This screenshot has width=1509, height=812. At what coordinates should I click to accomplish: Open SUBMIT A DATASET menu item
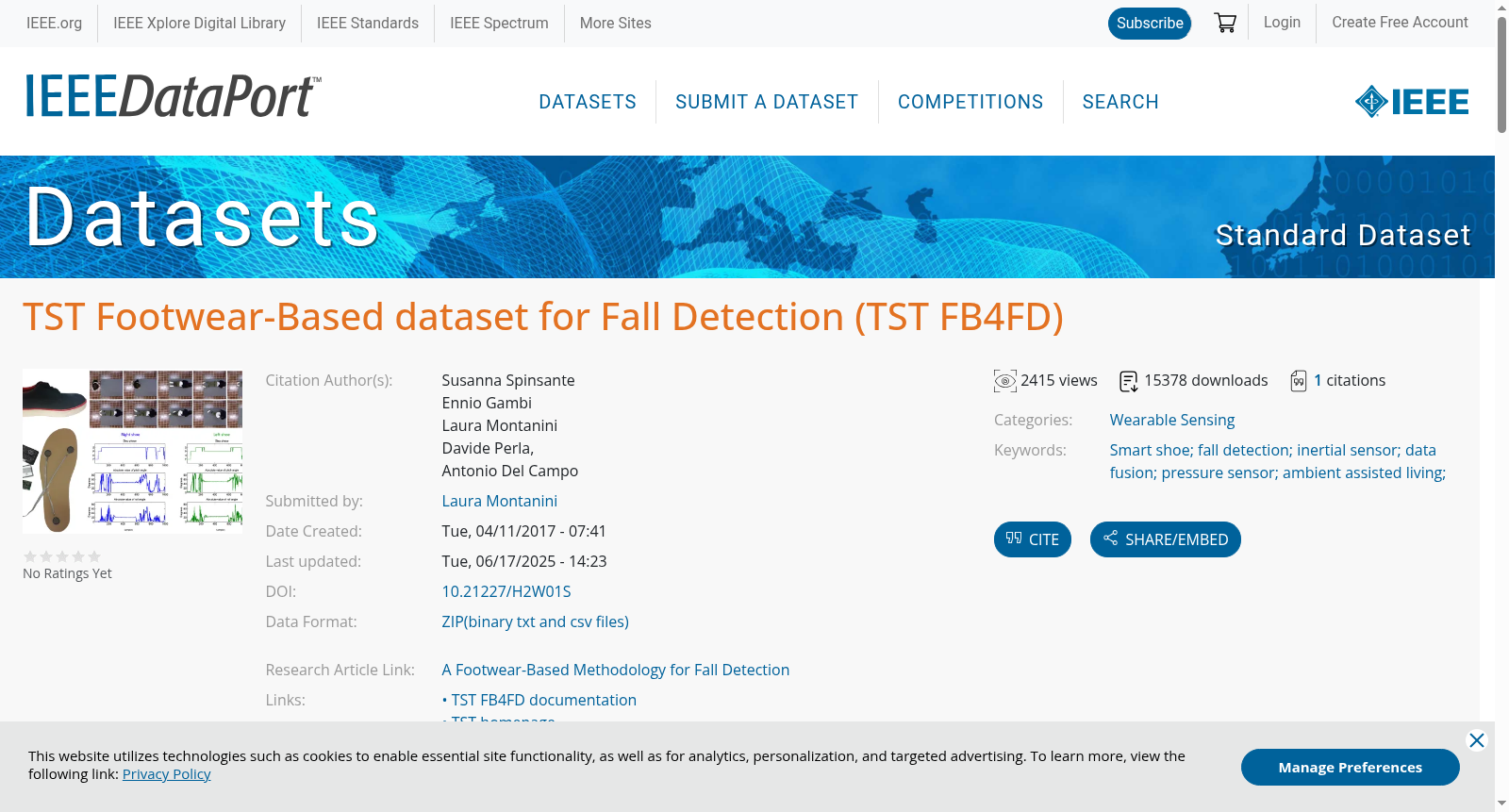767,102
